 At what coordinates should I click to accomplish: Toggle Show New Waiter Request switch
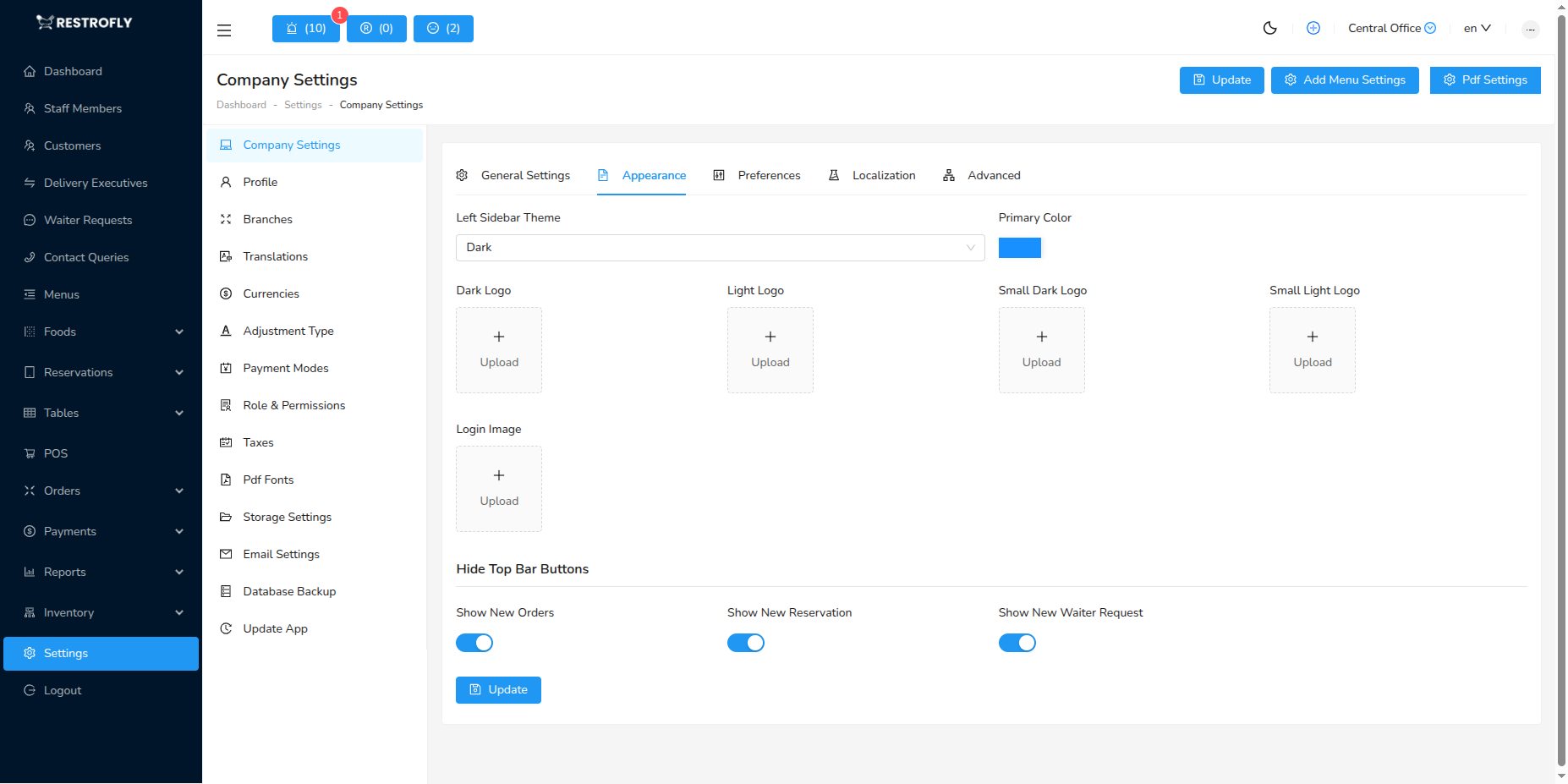(x=1017, y=643)
